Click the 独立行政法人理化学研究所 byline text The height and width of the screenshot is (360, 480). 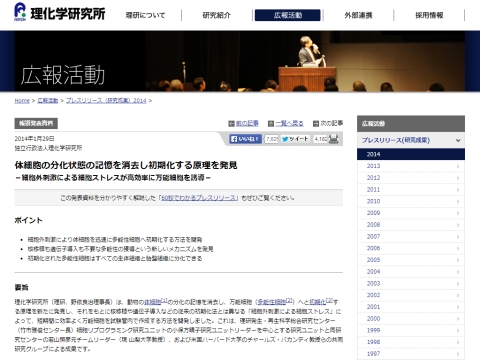coord(48,148)
